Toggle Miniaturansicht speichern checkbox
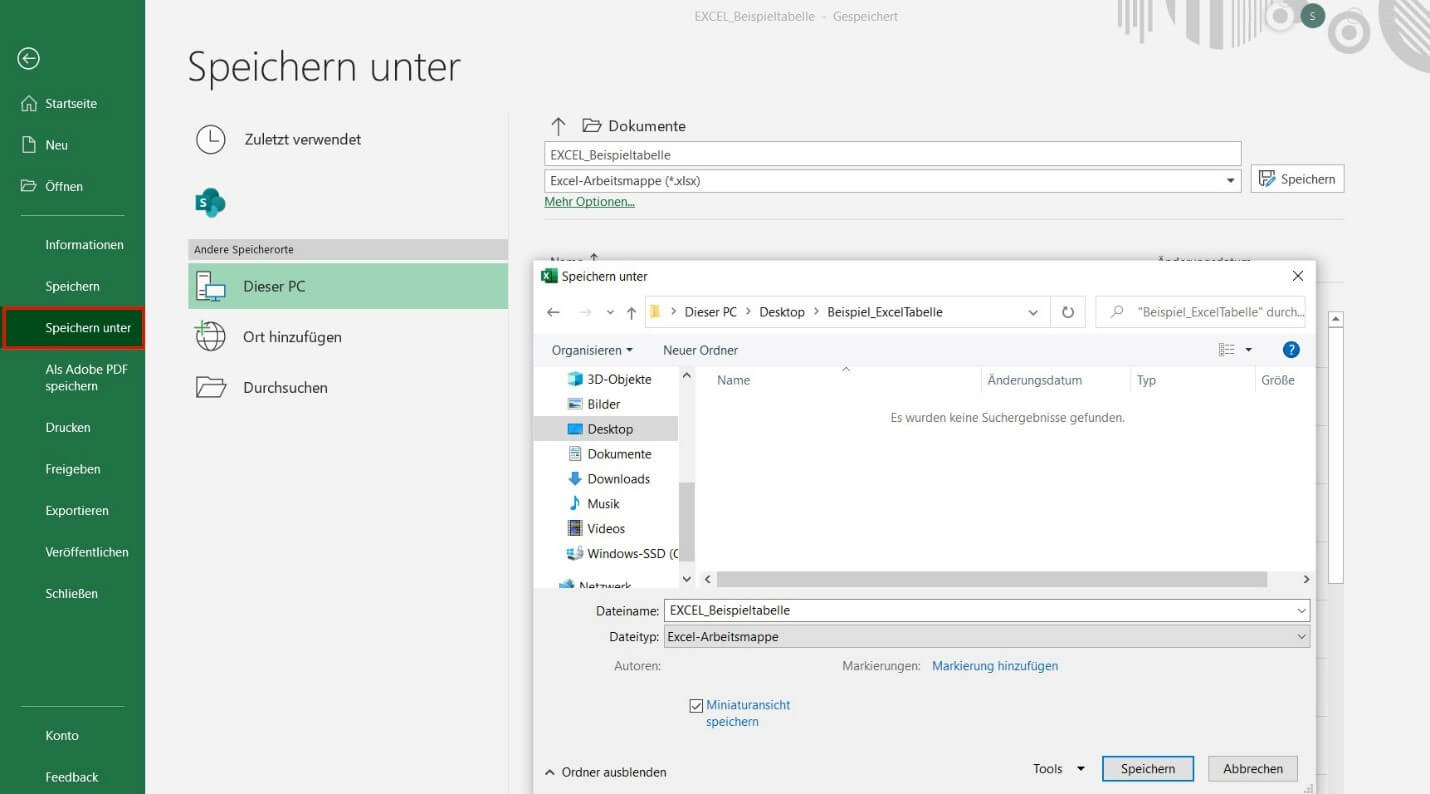This screenshot has height=794, width=1430. coord(697,706)
